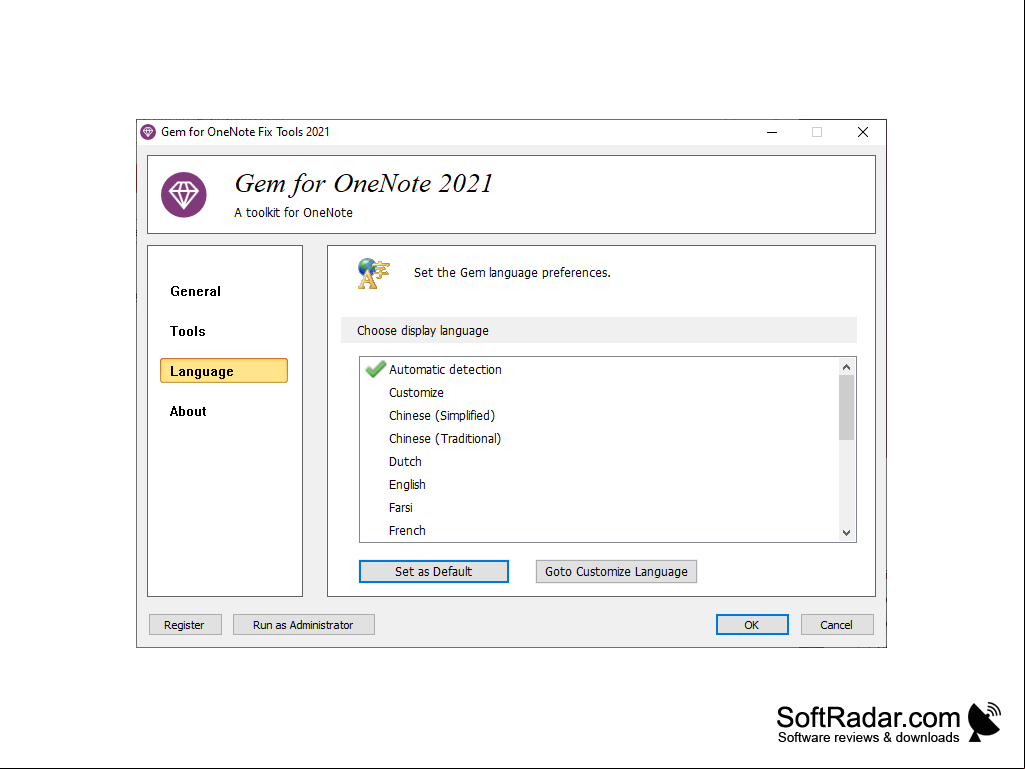Pick Dutch from the language list

click(x=405, y=461)
